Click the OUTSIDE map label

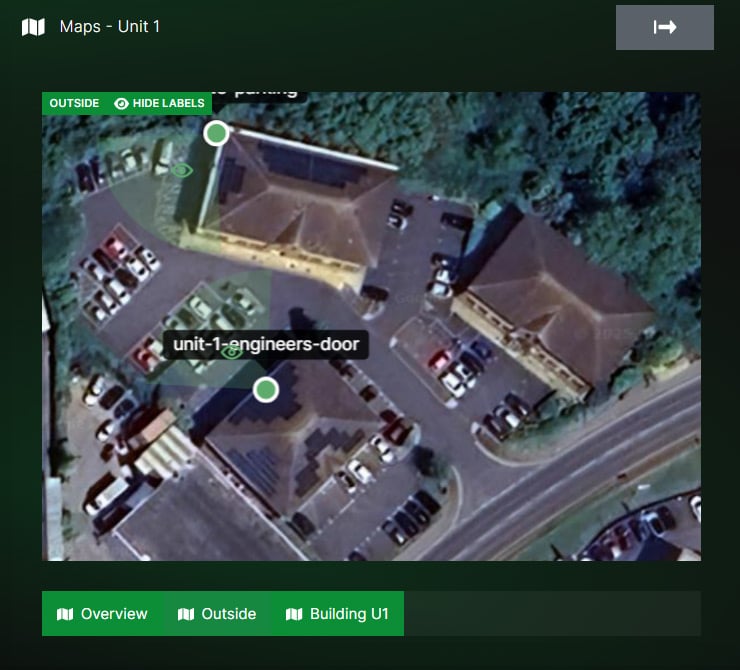pos(74,103)
